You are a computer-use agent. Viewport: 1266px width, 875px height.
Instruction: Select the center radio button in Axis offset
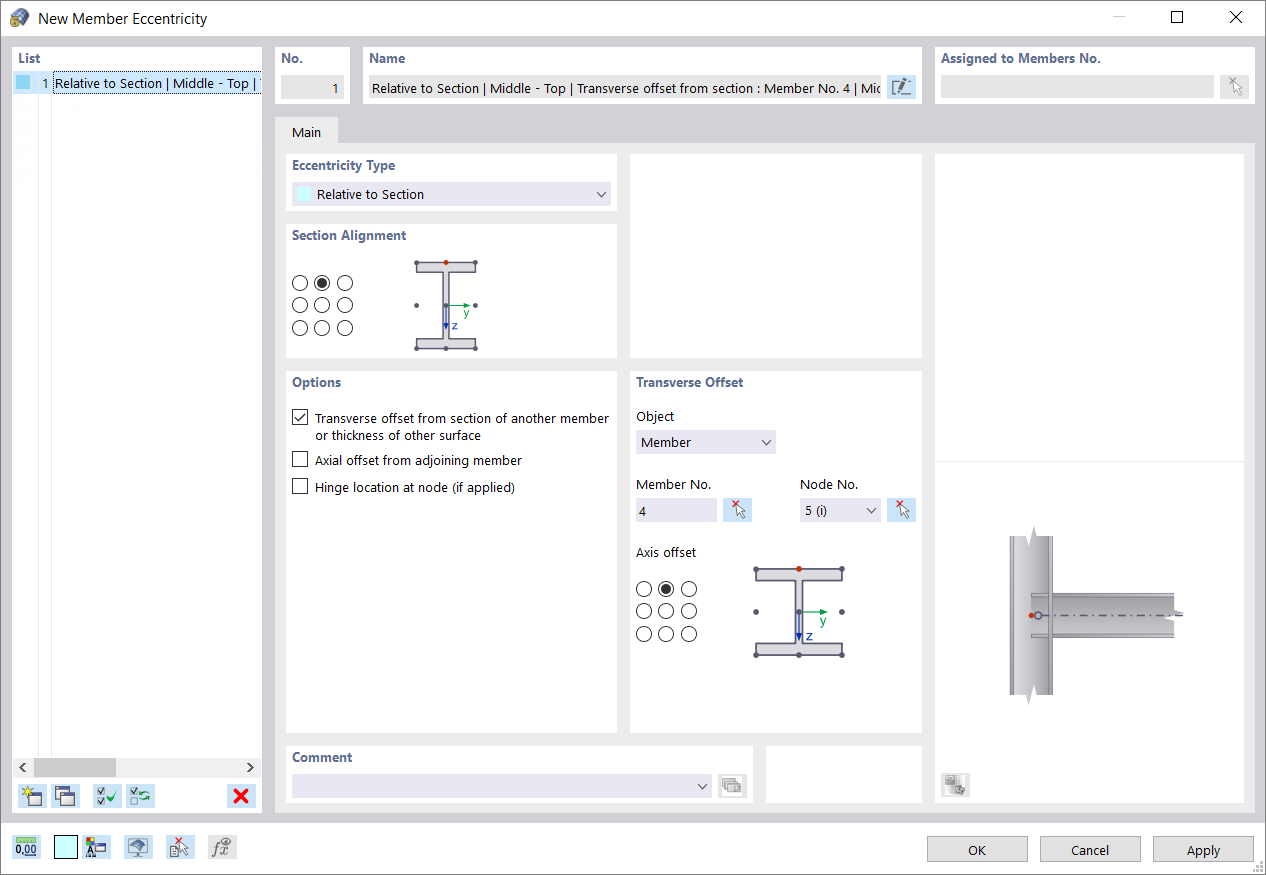point(666,610)
